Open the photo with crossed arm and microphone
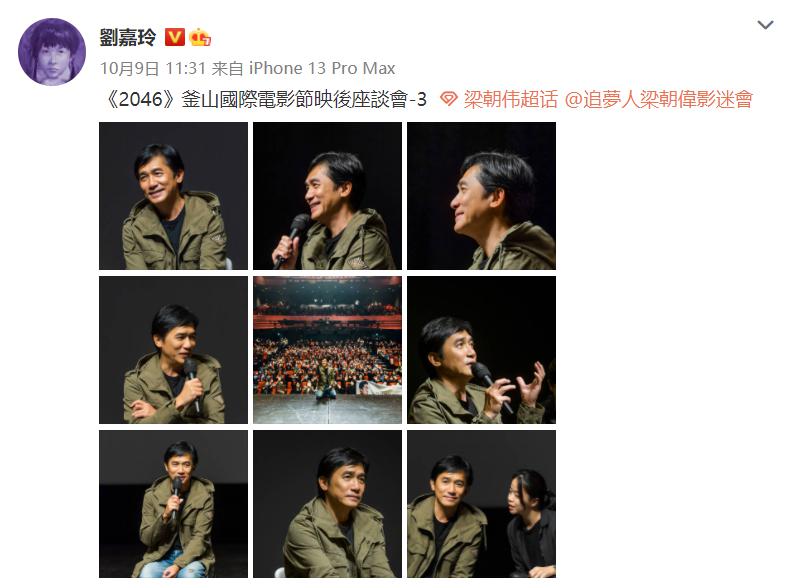 tap(173, 350)
